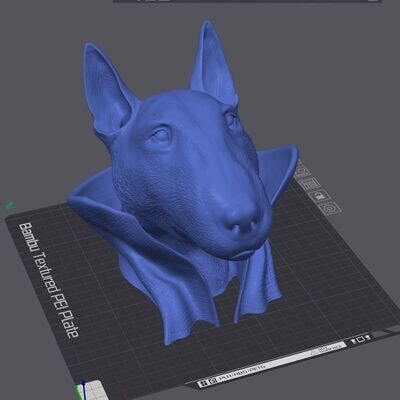
Task: Click the plate layout list icon
Action: coord(310,183)
